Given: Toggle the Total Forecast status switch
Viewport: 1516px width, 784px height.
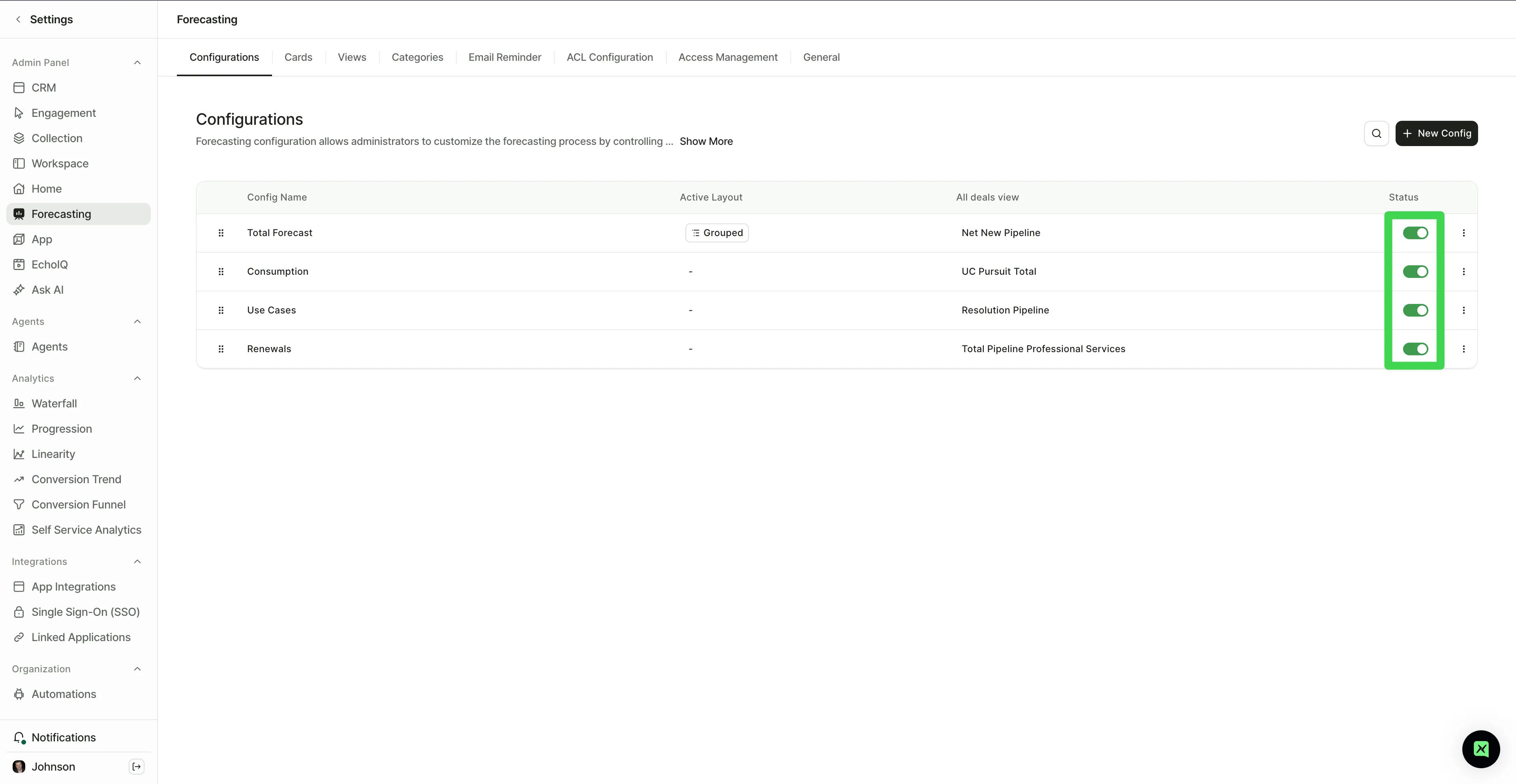Looking at the screenshot, I should click(x=1415, y=233).
